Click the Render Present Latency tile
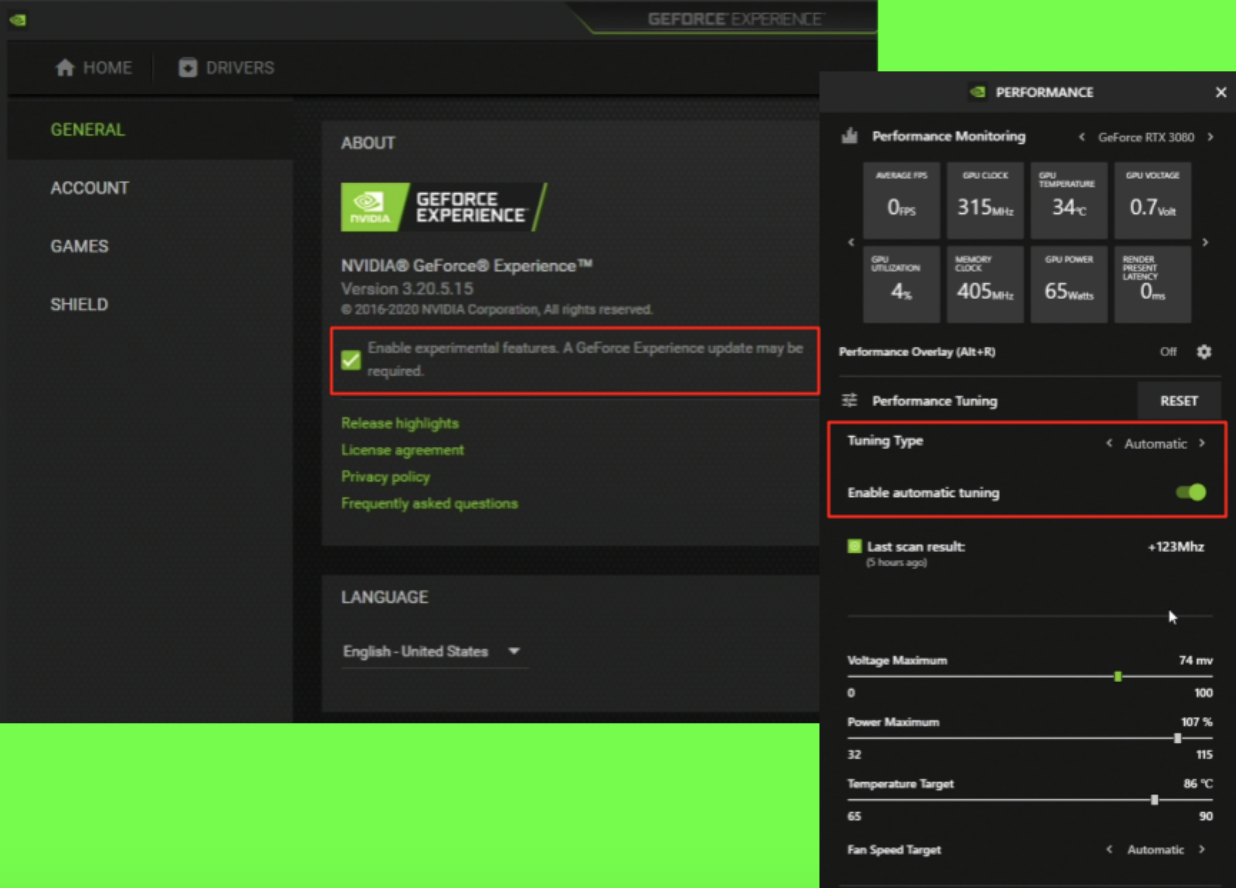Screen dimensions: 1236x888 (x=1152, y=284)
